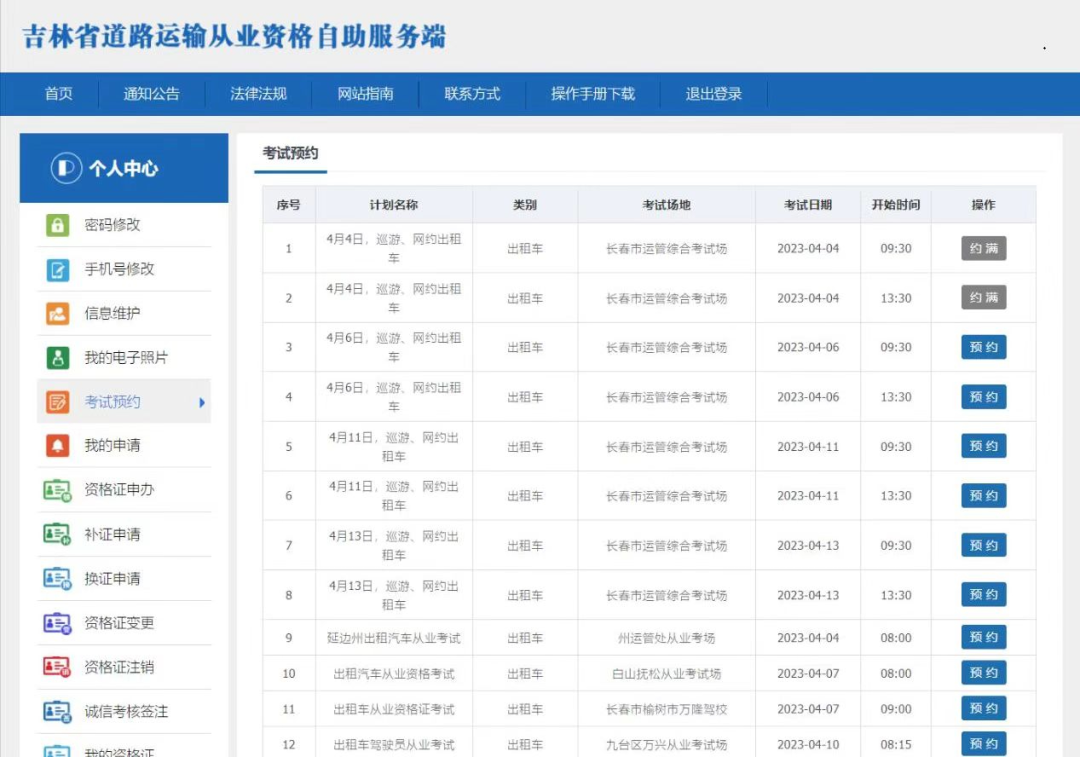The width and height of the screenshot is (1080, 757).
Task: Go to 法律法规 menu item
Action: pyautogui.click(x=258, y=94)
